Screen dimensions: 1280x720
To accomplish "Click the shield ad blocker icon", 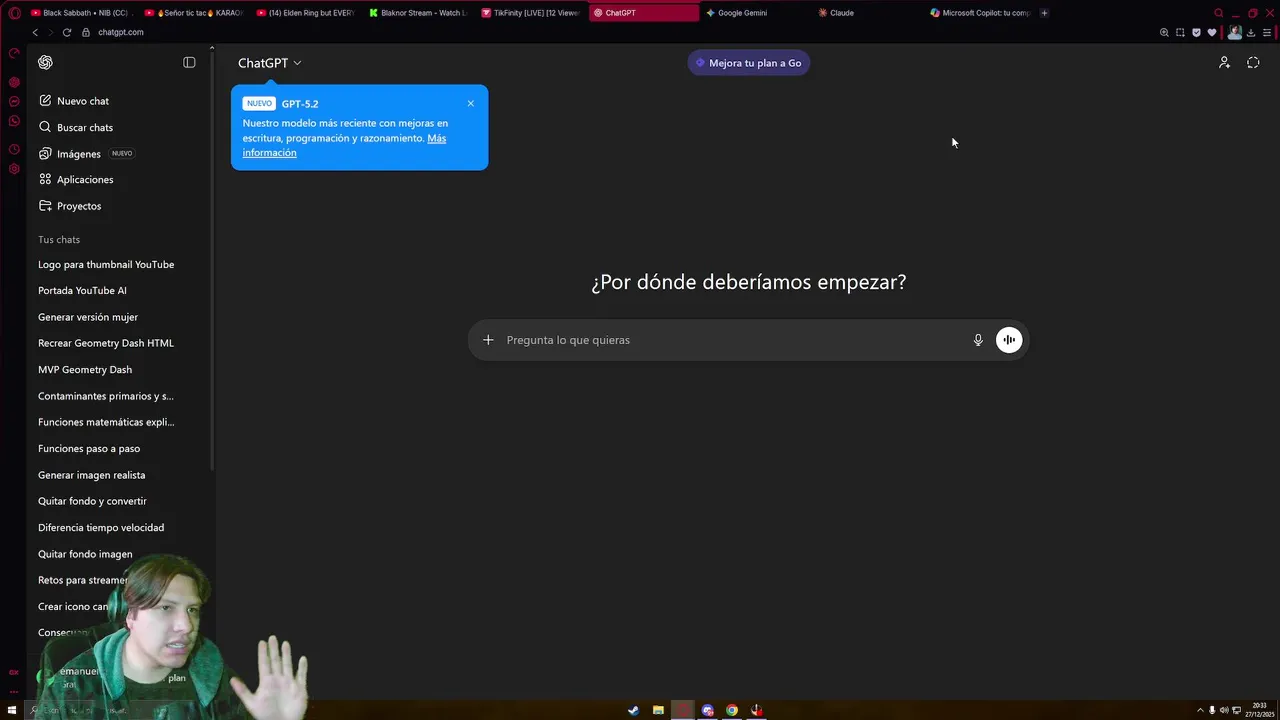I will point(1196,32).
